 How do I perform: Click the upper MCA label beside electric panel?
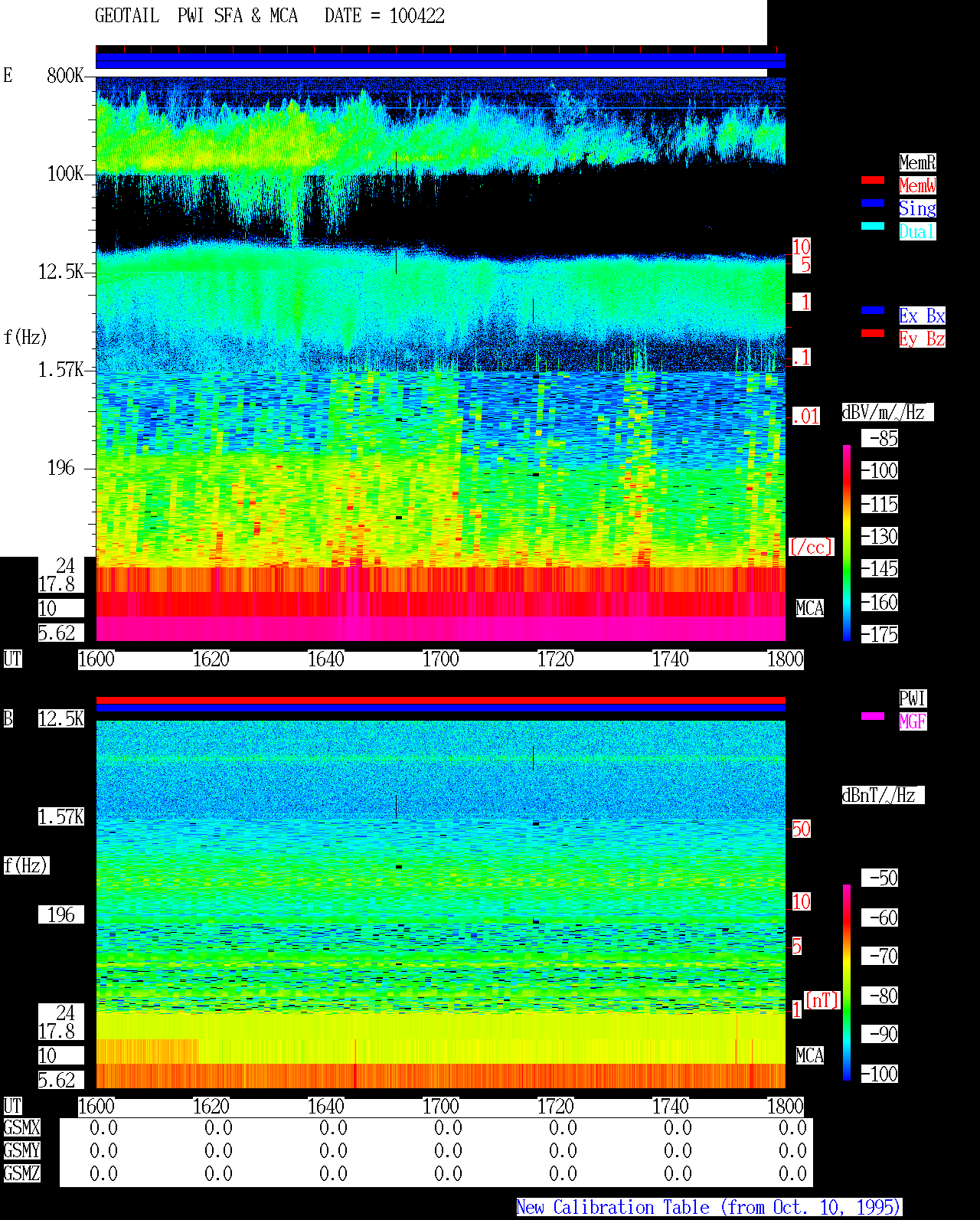[x=809, y=609]
